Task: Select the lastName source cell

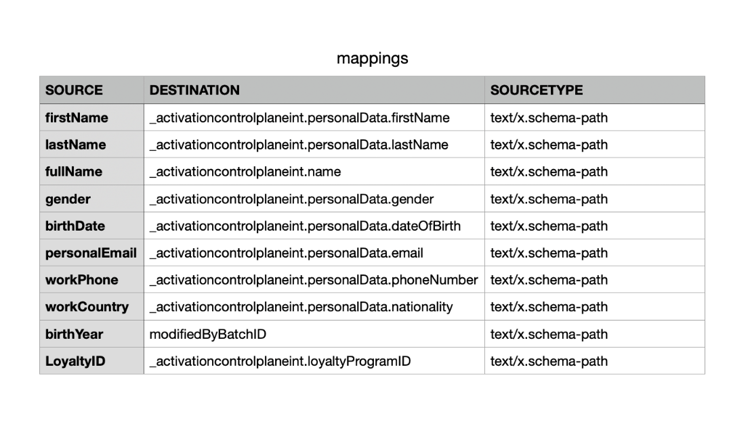Action: pyautogui.click(x=92, y=144)
